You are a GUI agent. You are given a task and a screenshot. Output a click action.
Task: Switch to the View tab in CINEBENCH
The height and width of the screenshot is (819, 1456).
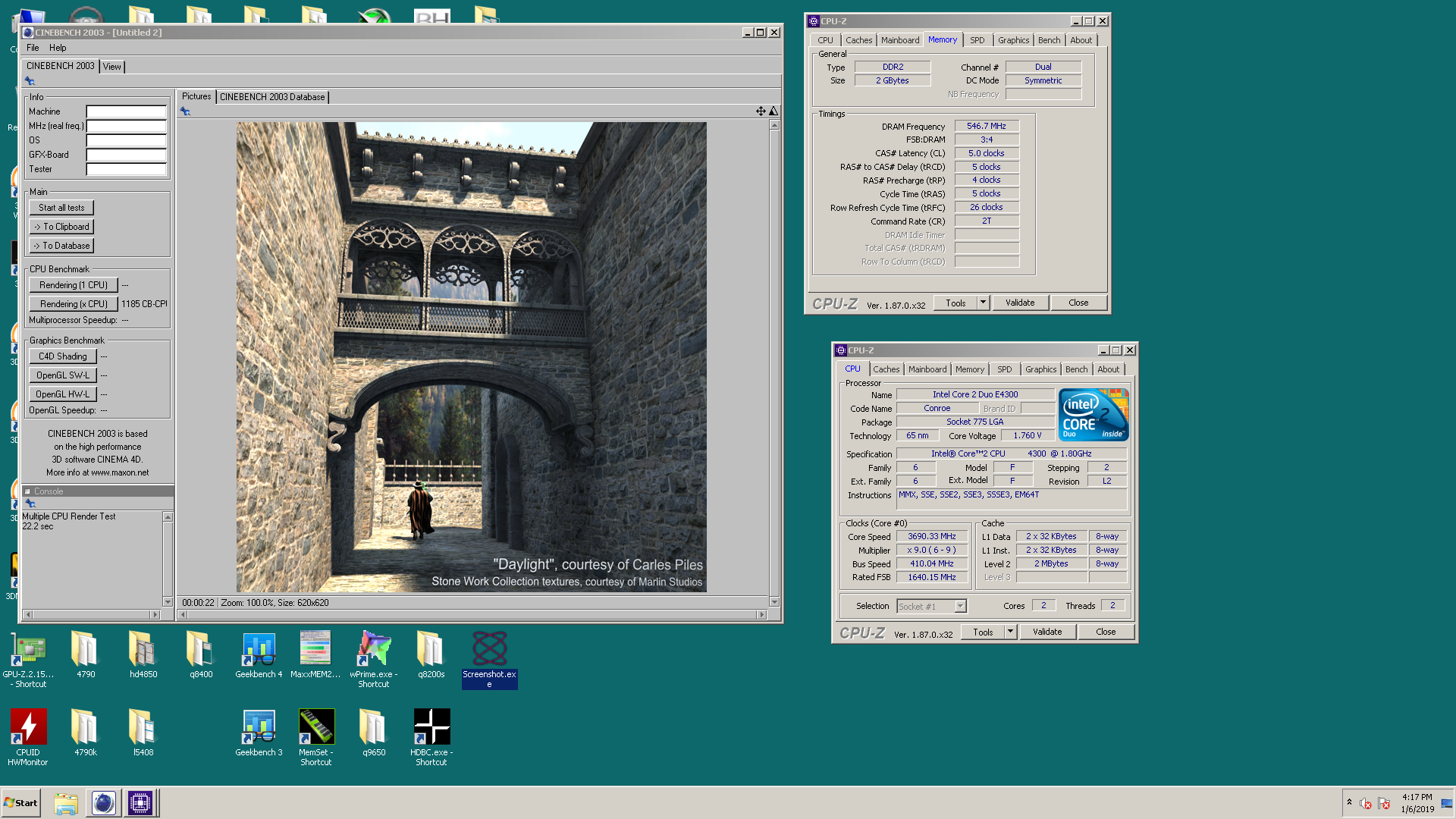(112, 67)
